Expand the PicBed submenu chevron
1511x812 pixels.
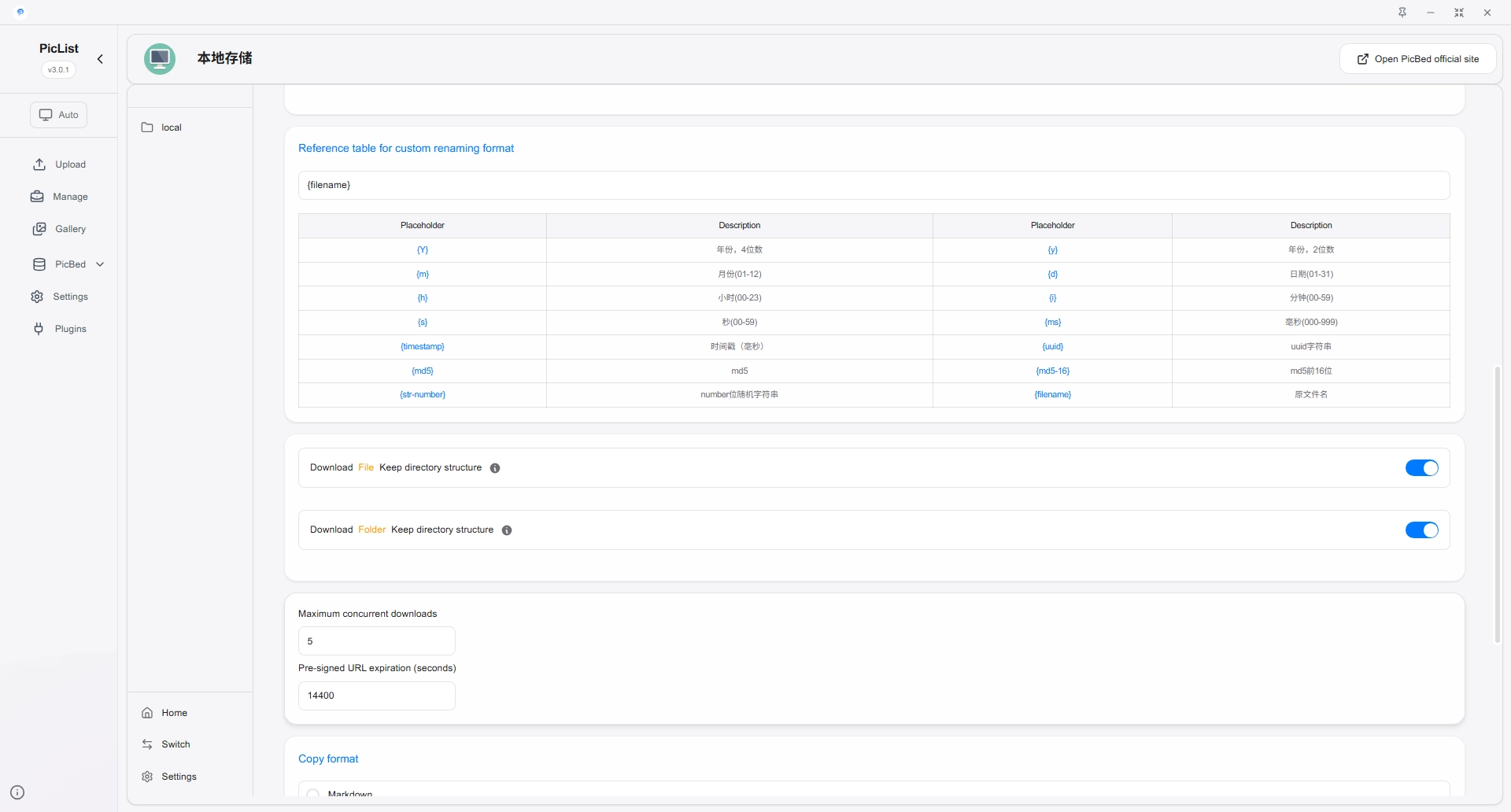[100, 264]
